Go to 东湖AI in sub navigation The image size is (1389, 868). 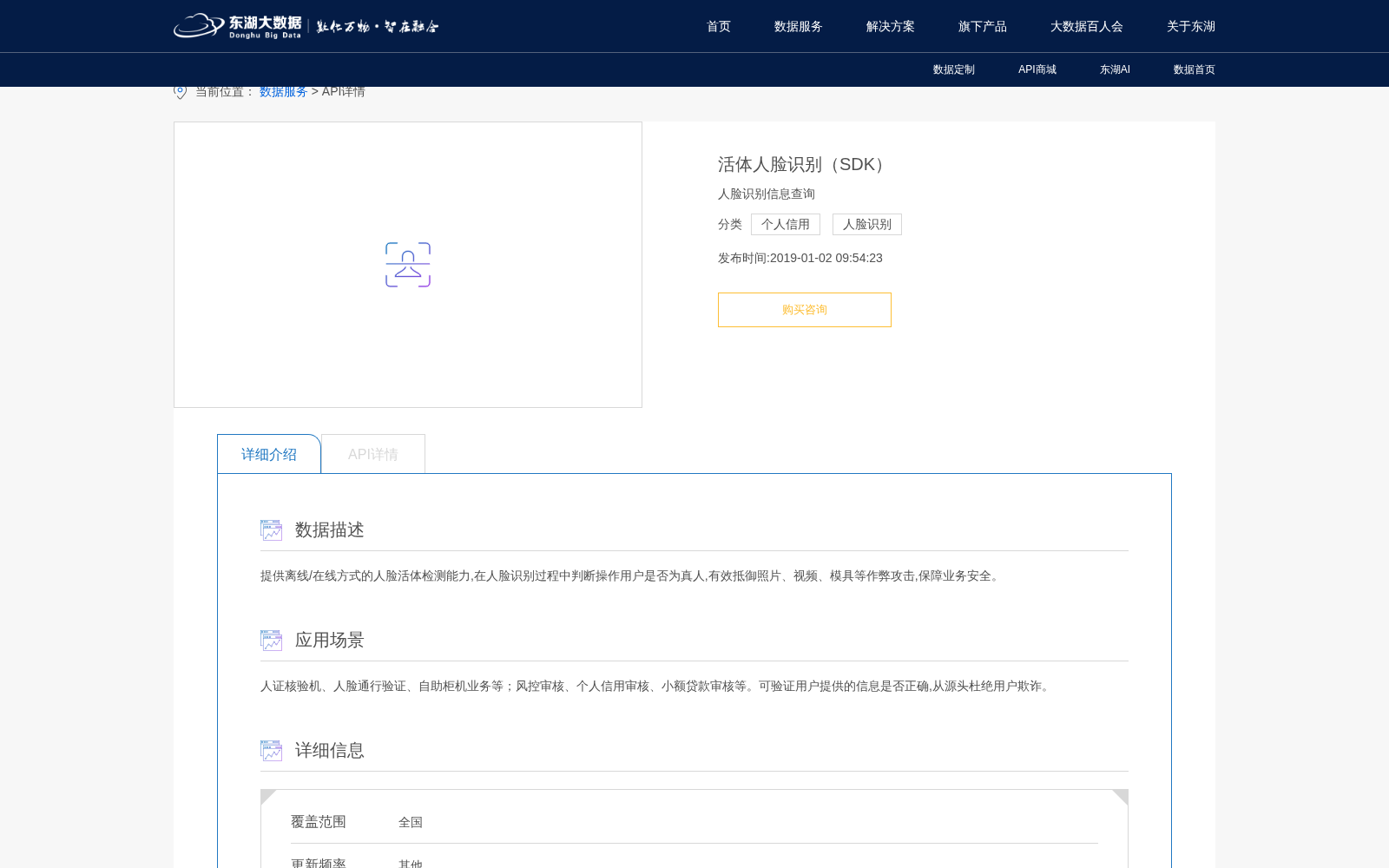1115,69
